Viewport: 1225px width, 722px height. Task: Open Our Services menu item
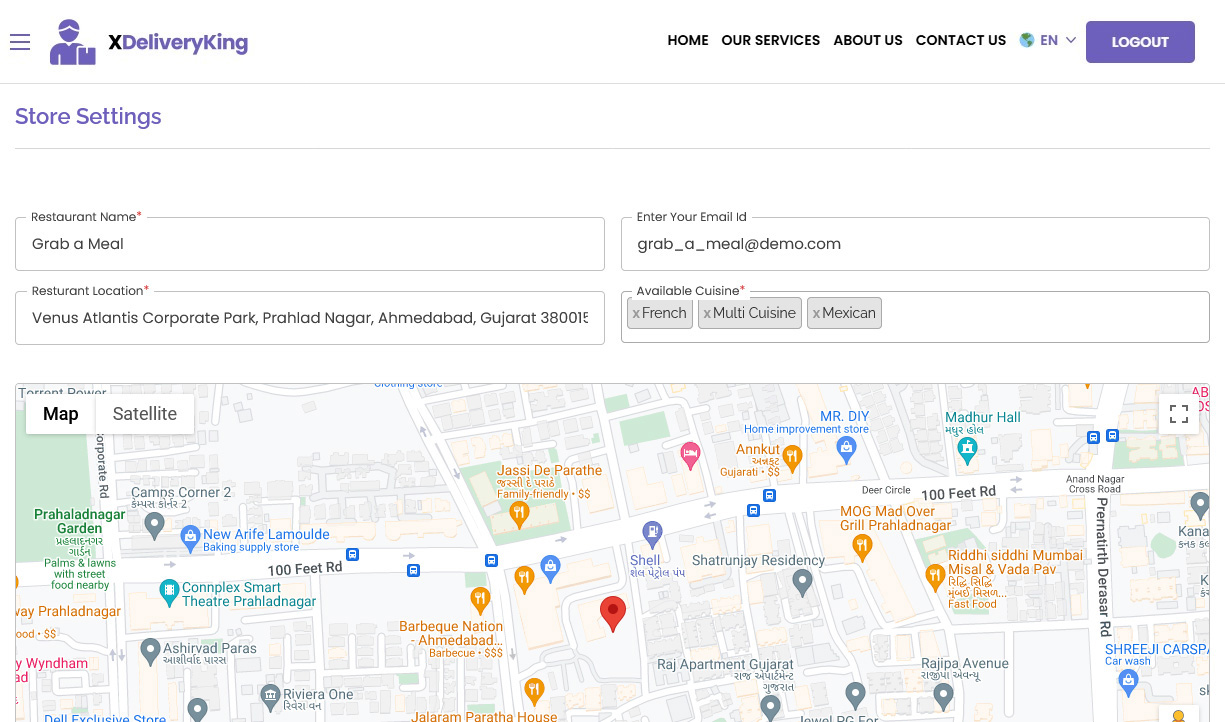click(770, 41)
